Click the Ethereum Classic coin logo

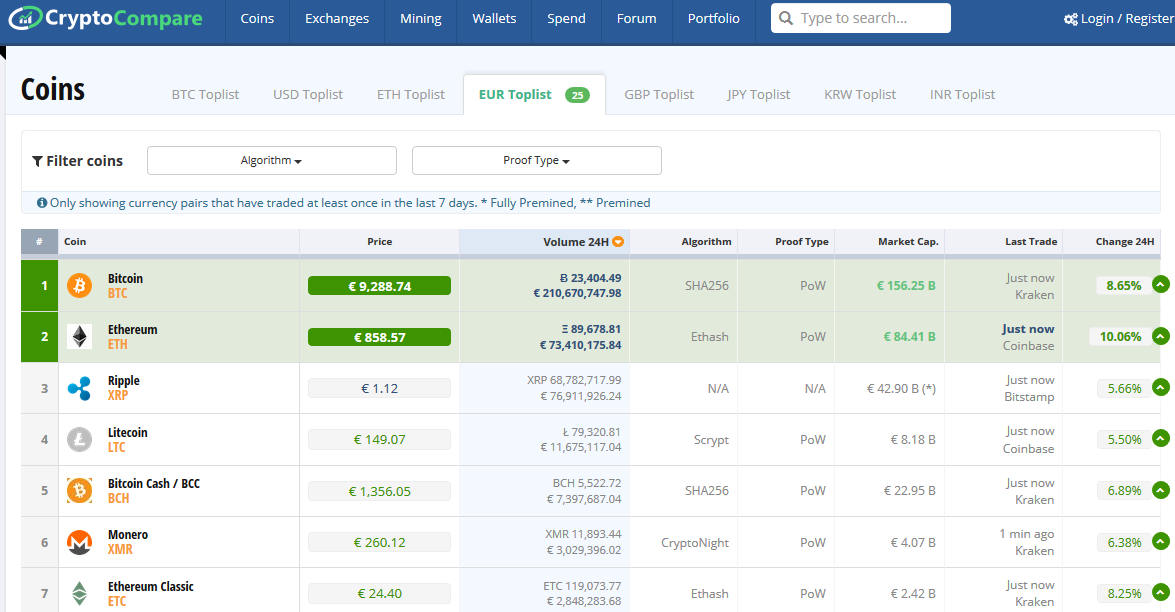point(79,593)
